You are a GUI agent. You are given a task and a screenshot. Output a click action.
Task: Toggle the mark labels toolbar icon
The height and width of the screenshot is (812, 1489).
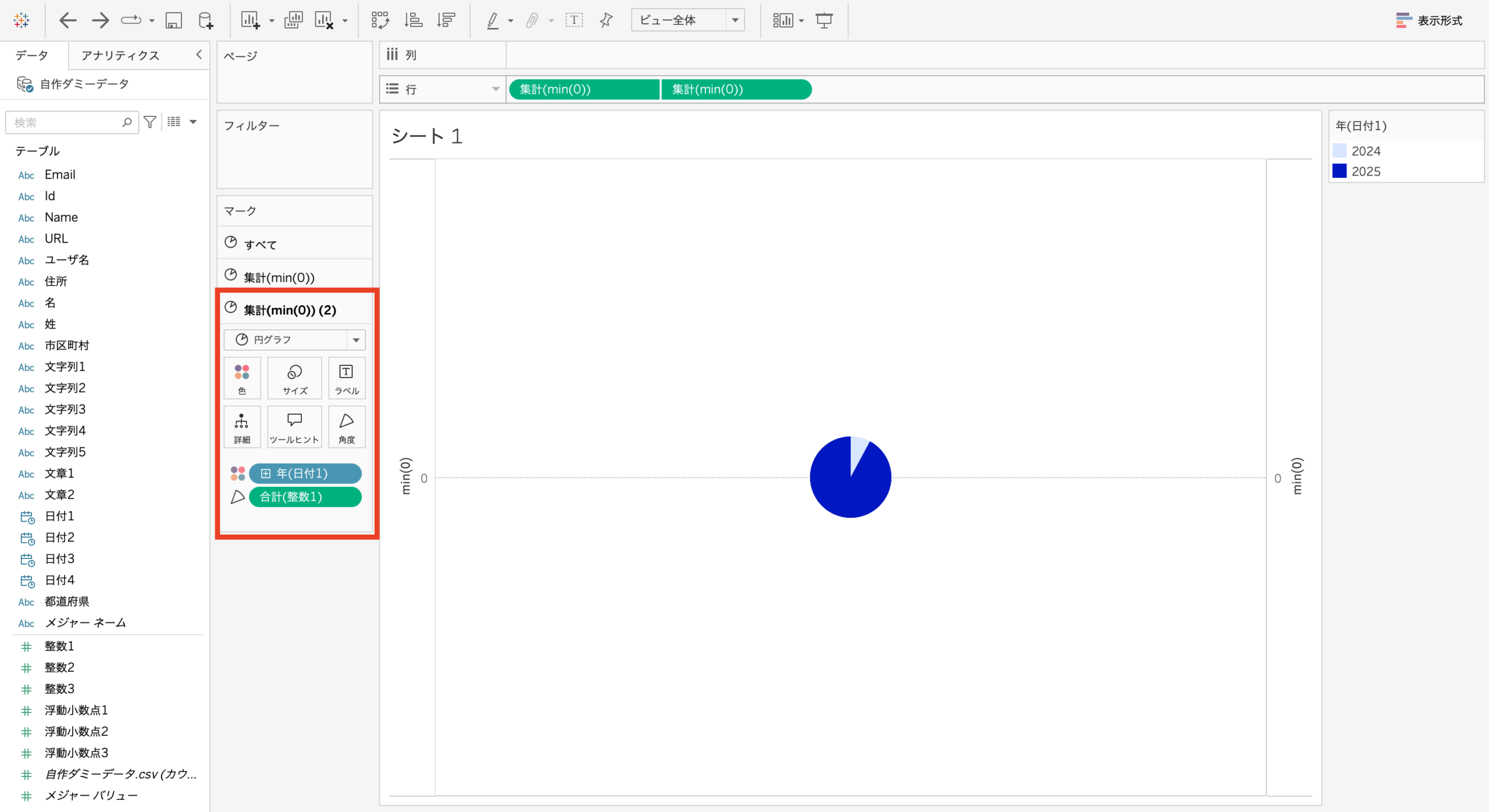[x=573, y=20]
